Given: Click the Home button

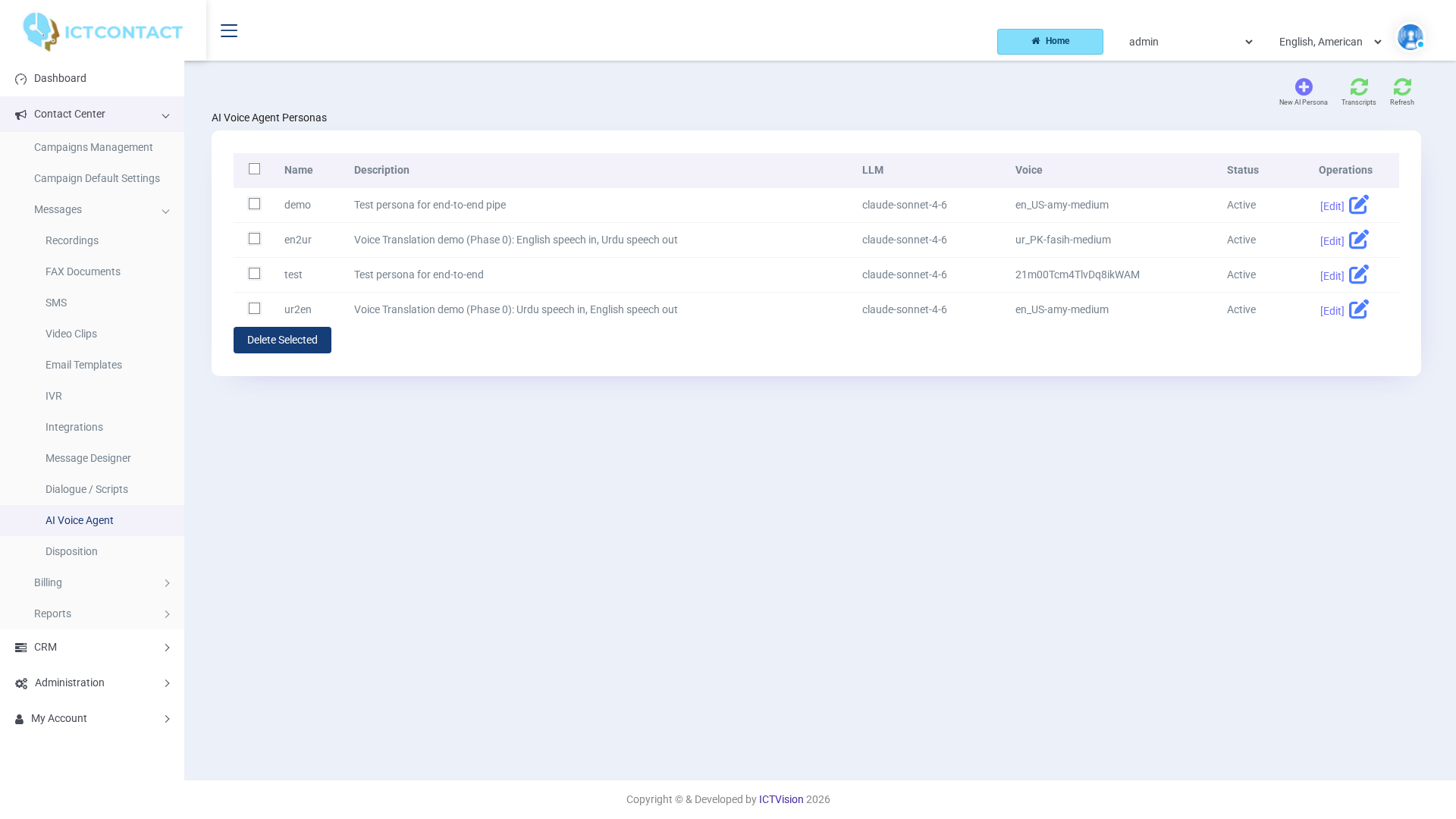Looking at the screenshot, I should coord(1050,42).
